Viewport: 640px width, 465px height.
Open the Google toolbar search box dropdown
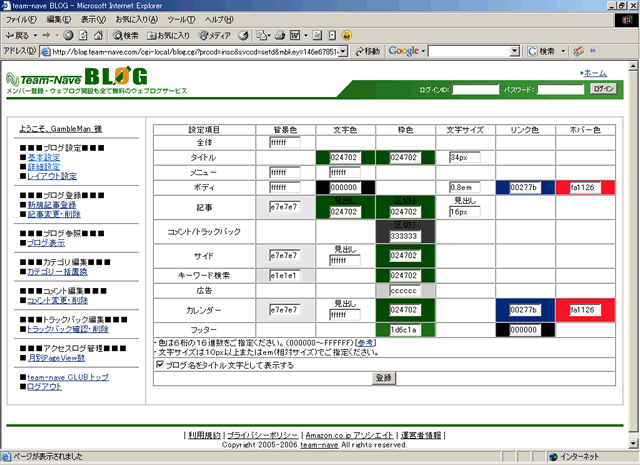(516, 51)
